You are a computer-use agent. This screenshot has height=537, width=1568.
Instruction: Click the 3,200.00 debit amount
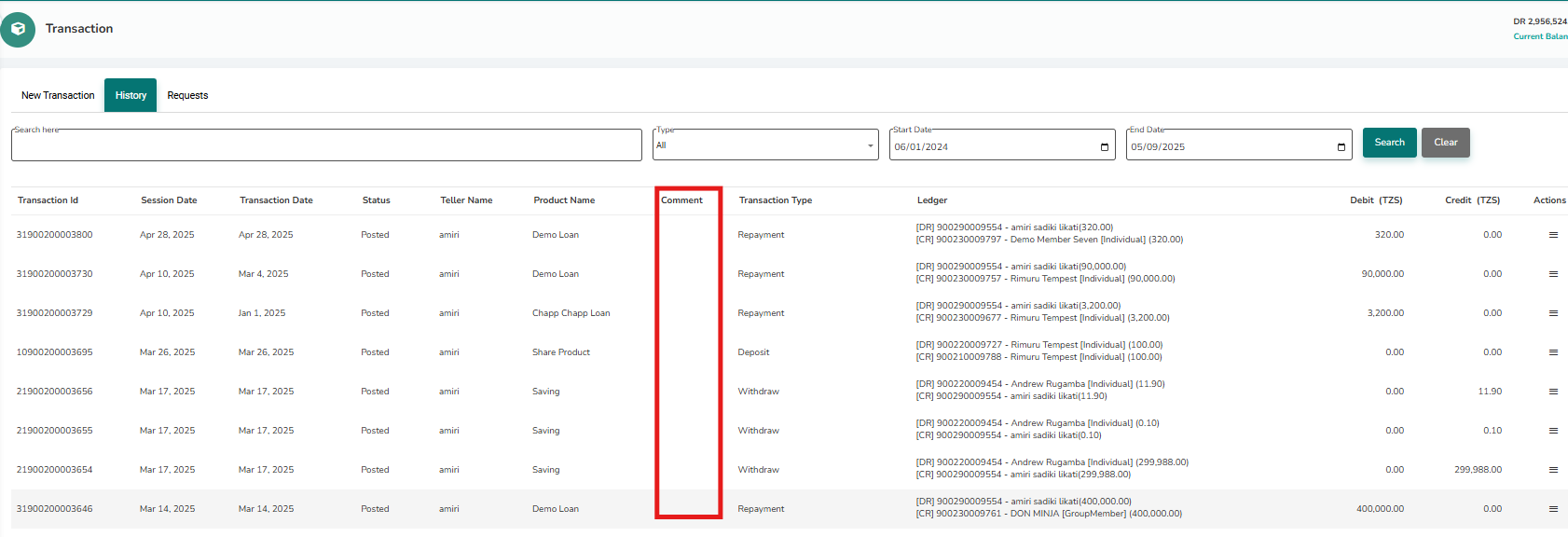pos(1386,313)
